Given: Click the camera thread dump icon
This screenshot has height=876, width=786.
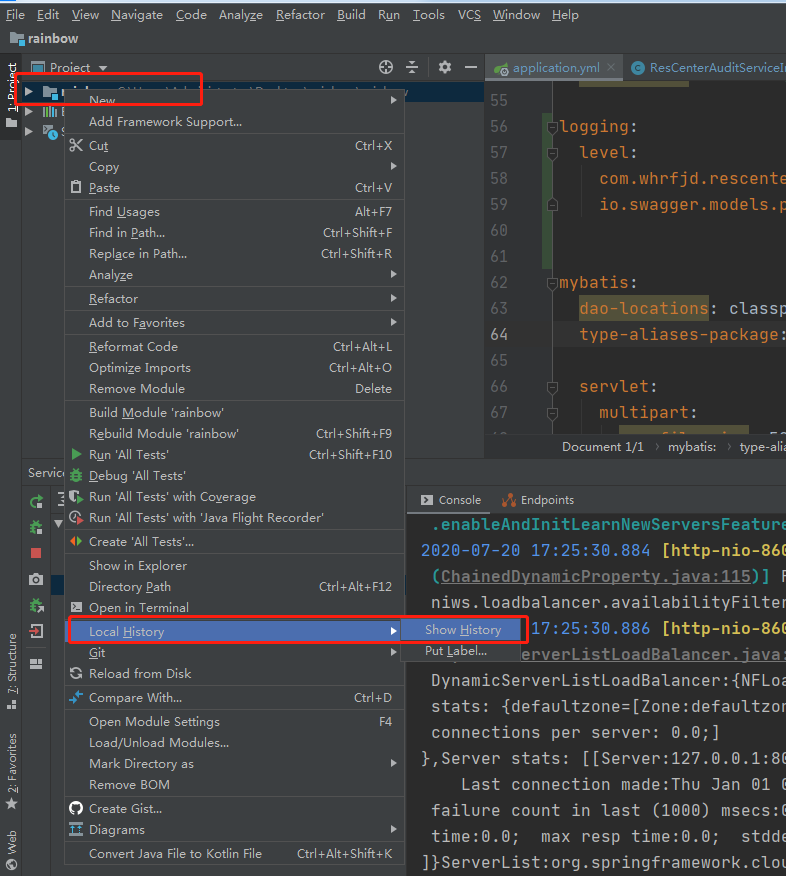Looking at the screenshot, I should click(36, 579).
